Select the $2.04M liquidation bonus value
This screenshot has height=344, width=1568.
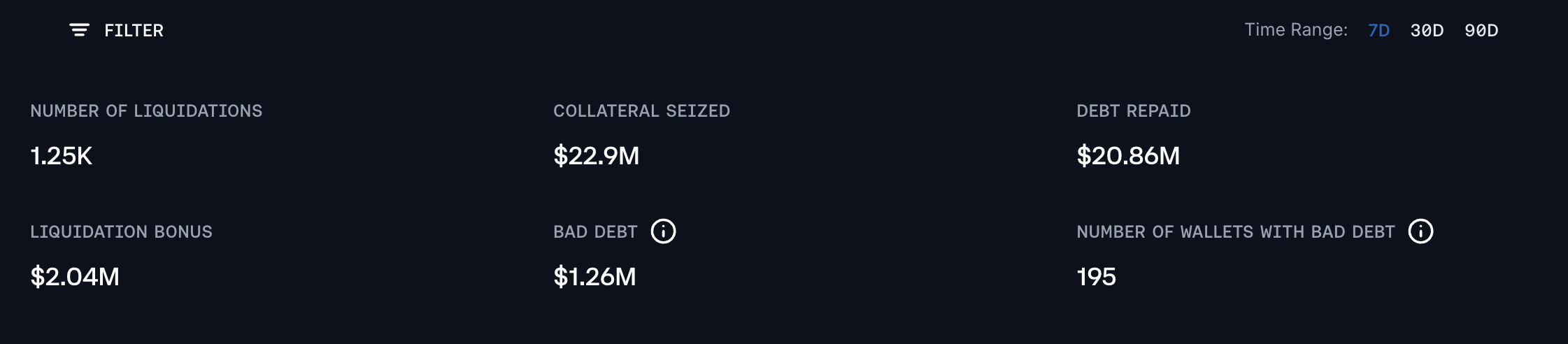(x=75, y=277)
